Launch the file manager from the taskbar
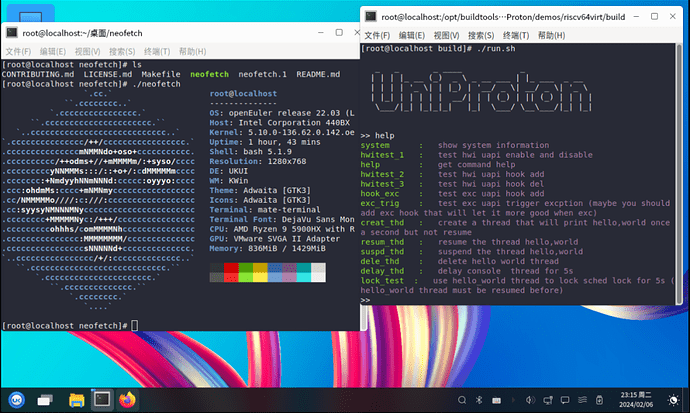The width and height of the screenshot is (690, 413). (x=74, y=399)
